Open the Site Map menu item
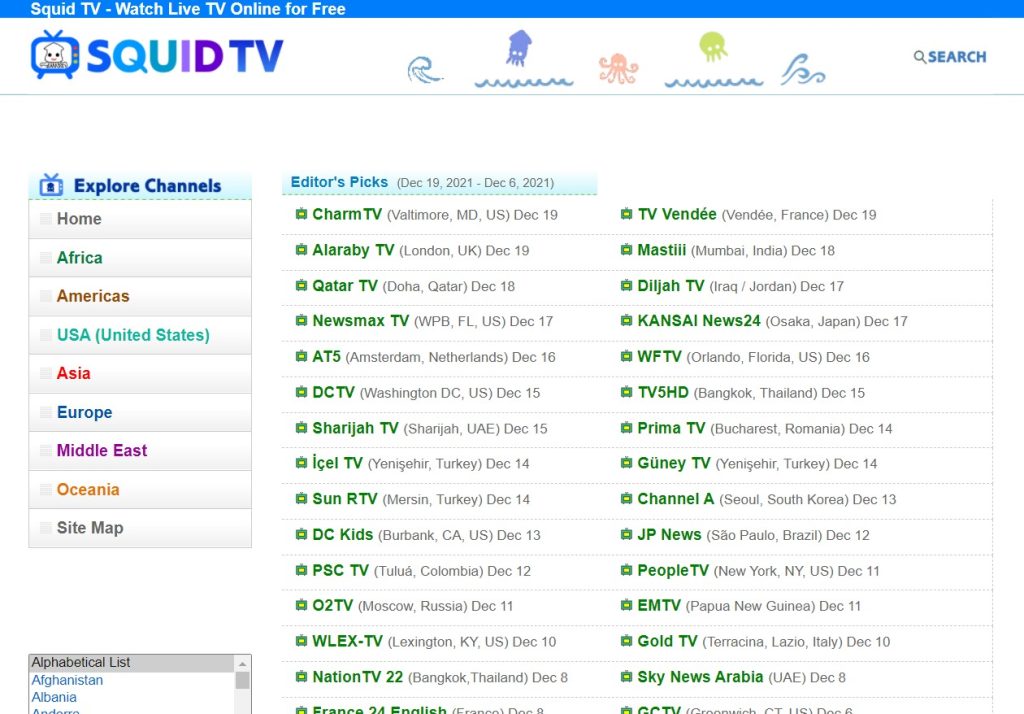1024x714 pixels. point(140,527)
